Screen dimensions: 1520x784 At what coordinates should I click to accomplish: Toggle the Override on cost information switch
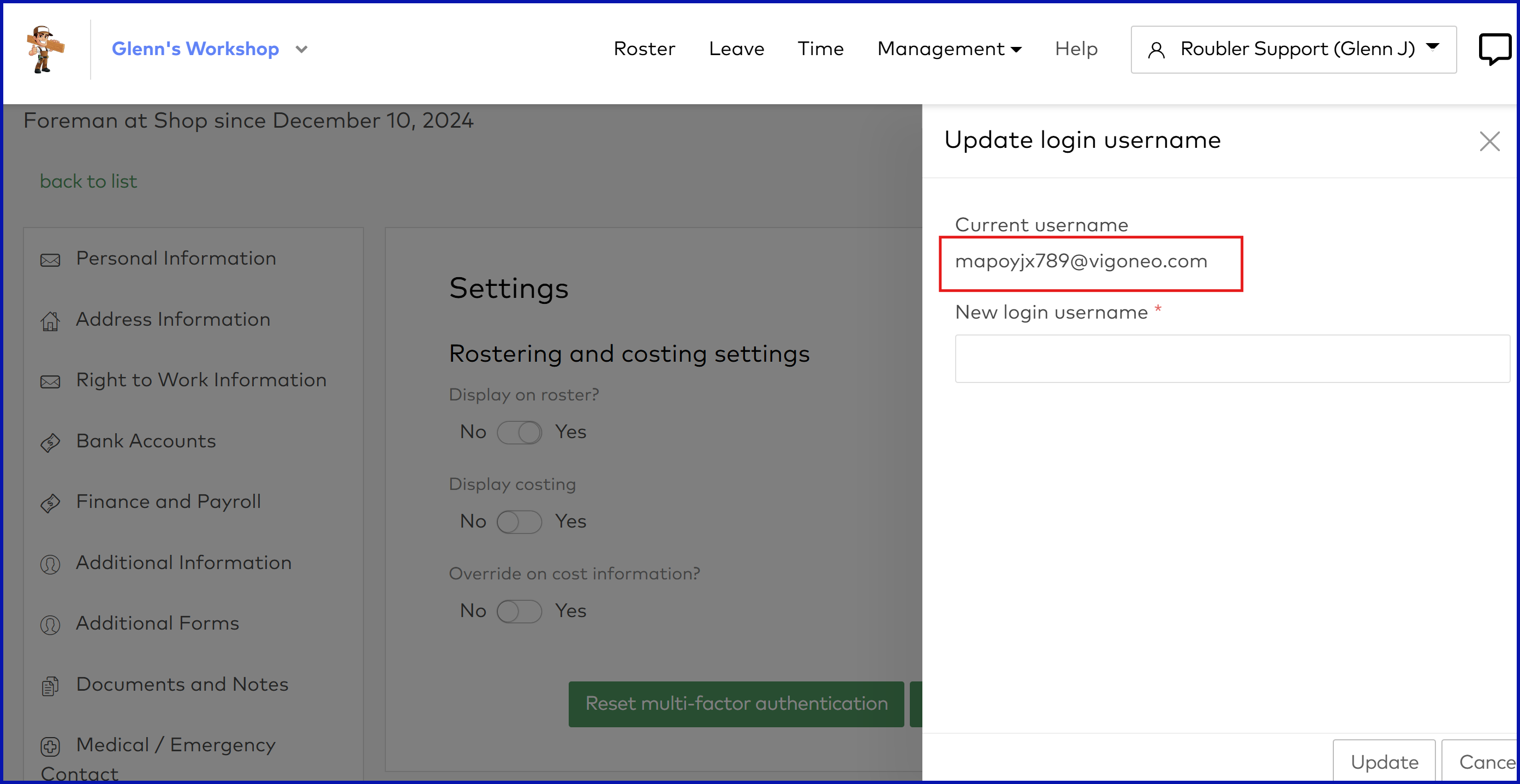pyautogui.click(x=518, y=611)
